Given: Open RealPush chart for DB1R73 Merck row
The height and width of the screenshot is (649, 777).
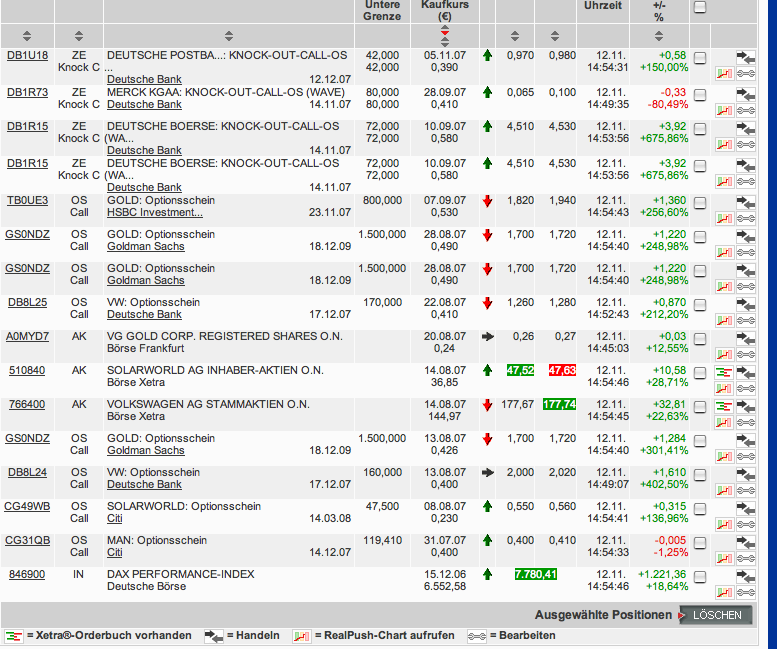Looking at the screenshot, I should 724,110.
